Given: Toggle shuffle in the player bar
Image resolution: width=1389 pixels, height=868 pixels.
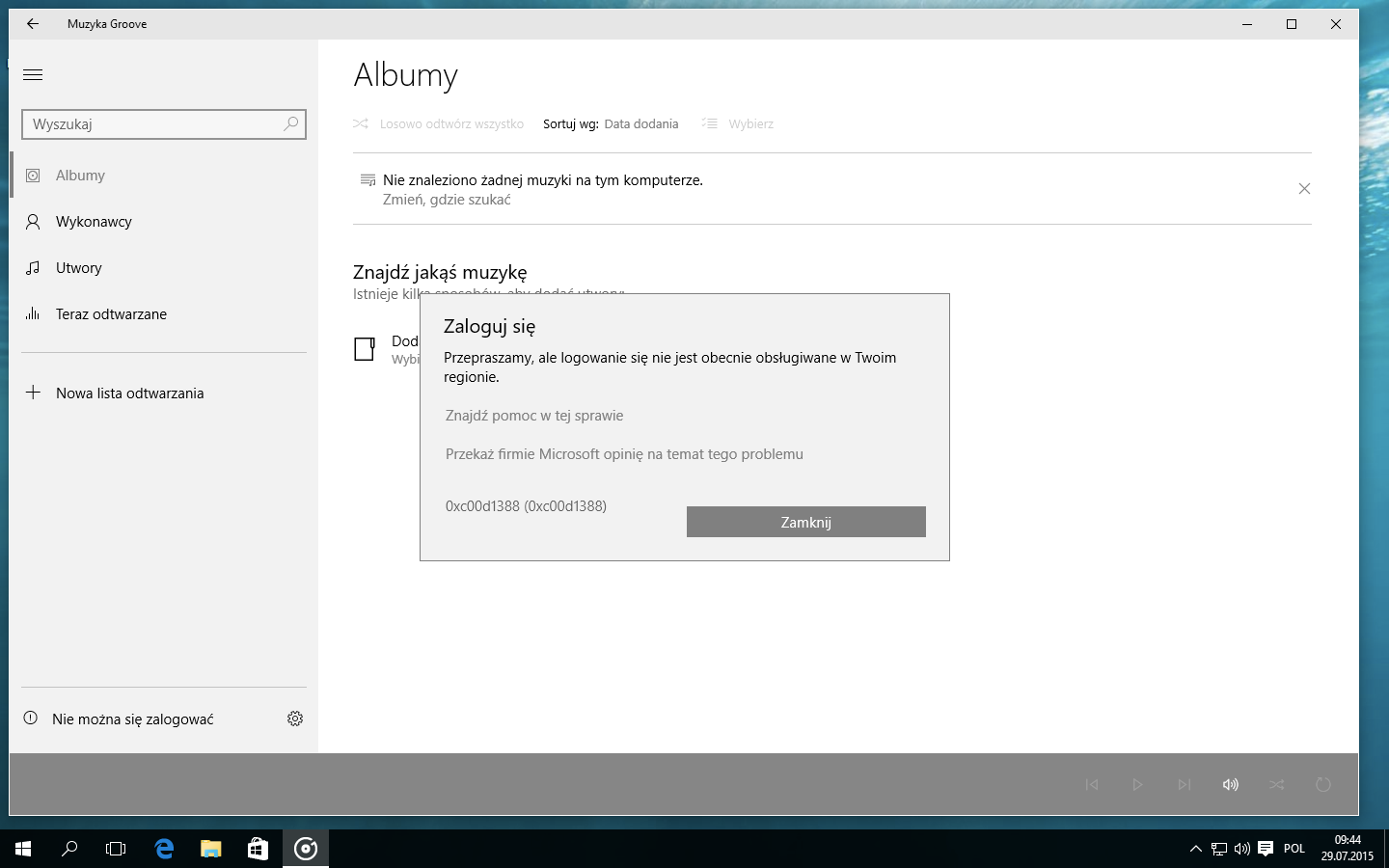Looking at the screenshot, I should [x=1277, y=785].
